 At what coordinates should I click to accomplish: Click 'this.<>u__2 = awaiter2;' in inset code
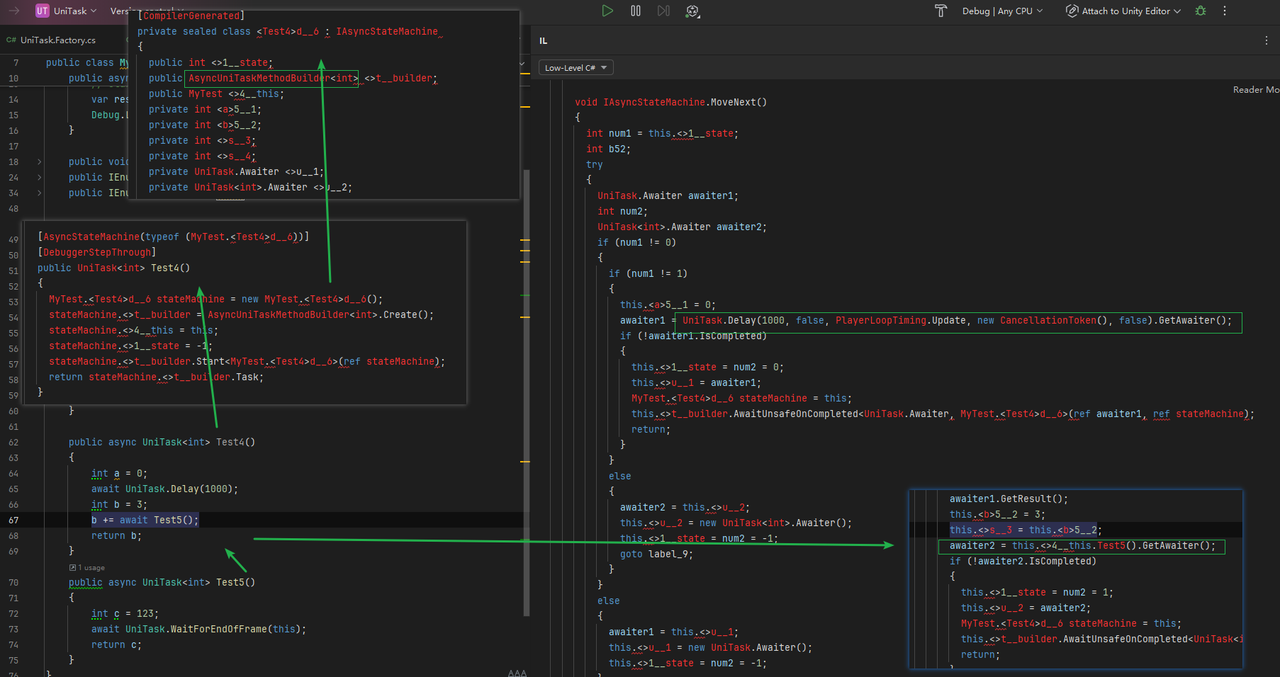(x=1027, y=607)
